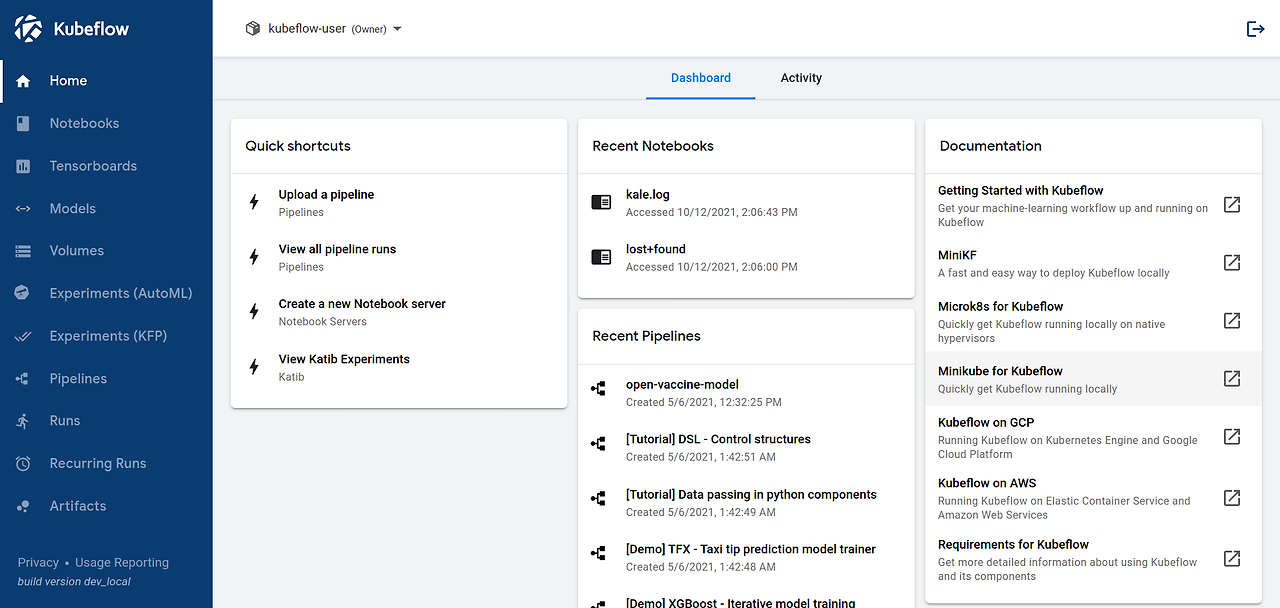Image resolution: width=1280 pixels, height=608 pixels.
Task: Open Create a new Notebook server shortcut
Action: point(399,312)
